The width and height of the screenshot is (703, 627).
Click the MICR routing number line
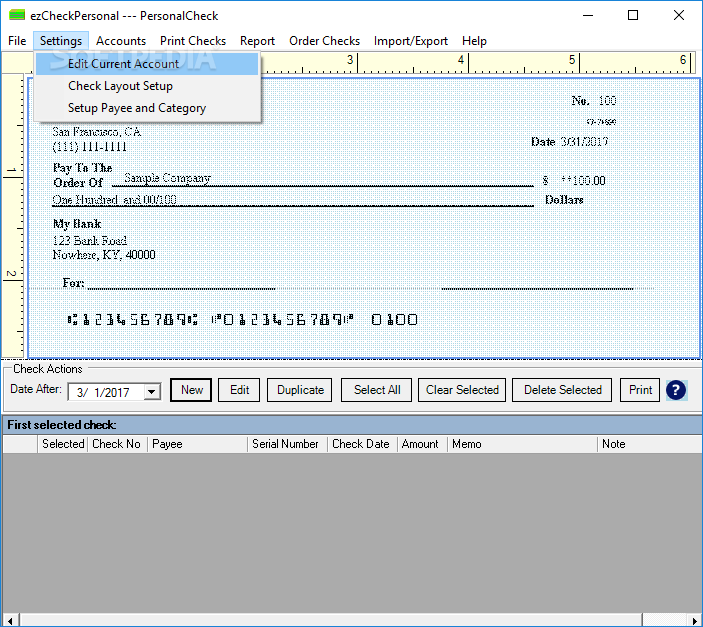(x=132, y=319)
